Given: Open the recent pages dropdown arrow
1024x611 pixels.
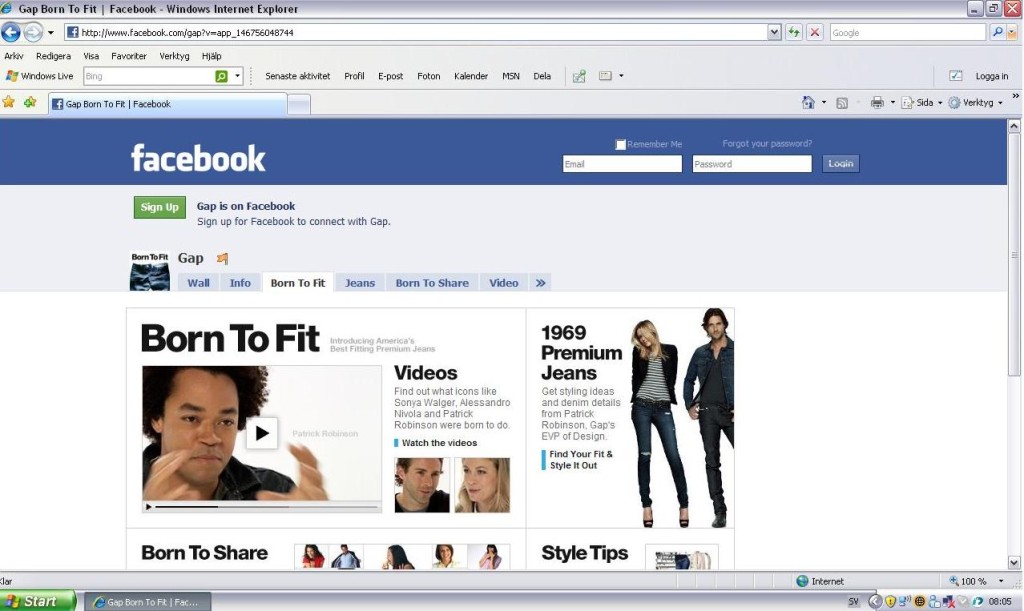Looking at the screenshot, I should (51, 33).
